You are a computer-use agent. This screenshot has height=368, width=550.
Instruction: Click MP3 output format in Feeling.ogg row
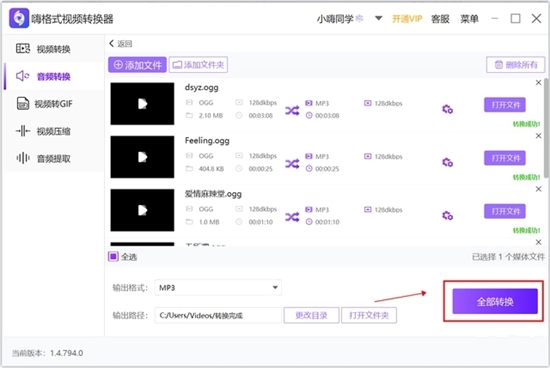pyautogui.click(x=322, y=156)
